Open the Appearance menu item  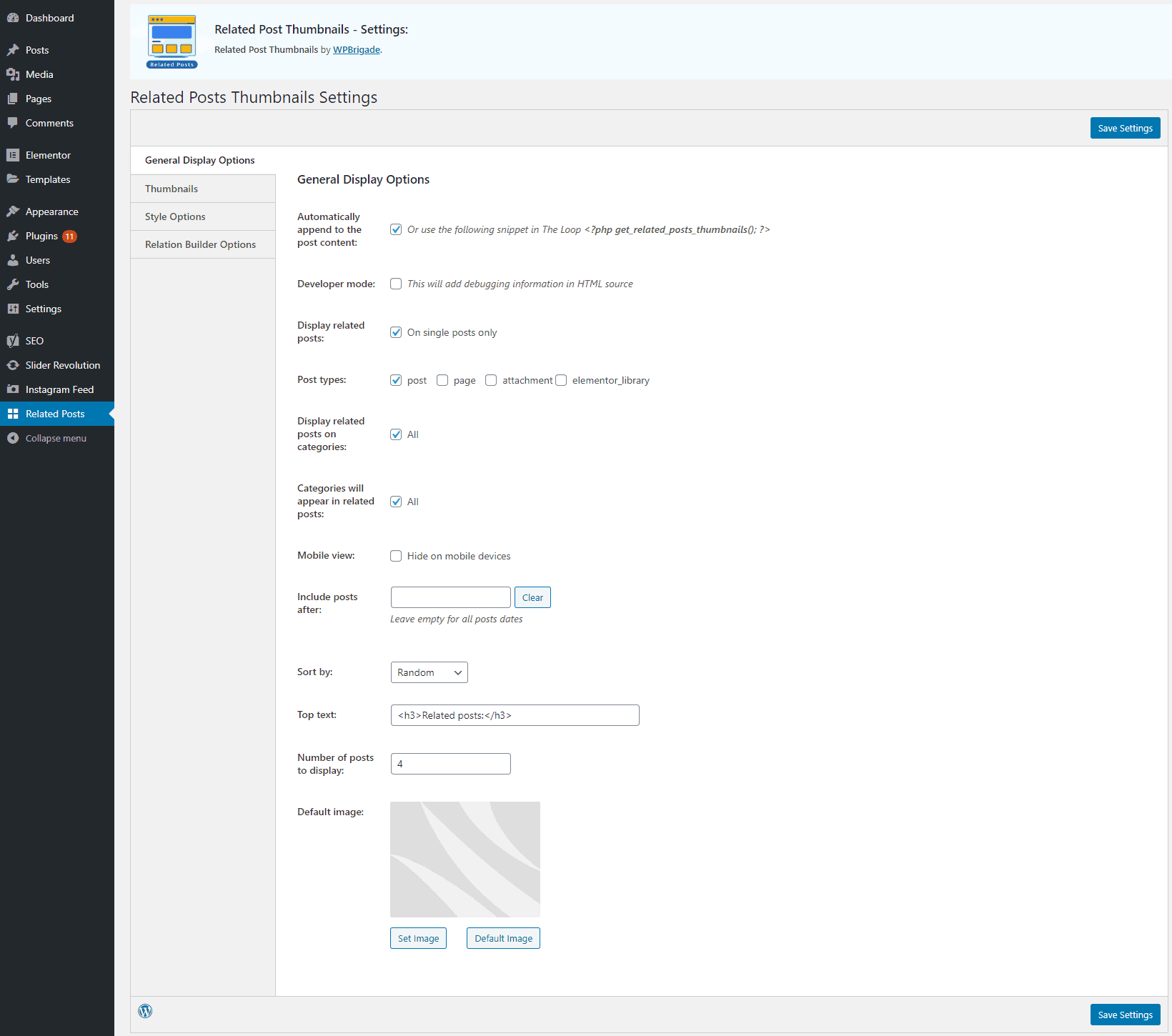point(57,211)
